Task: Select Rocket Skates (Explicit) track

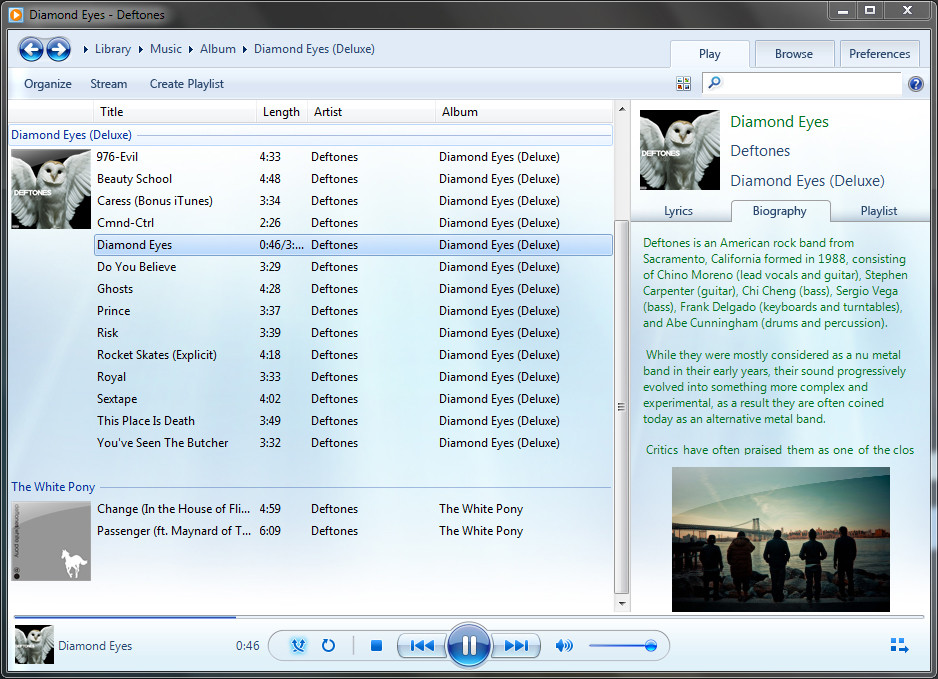Action: 353,355
